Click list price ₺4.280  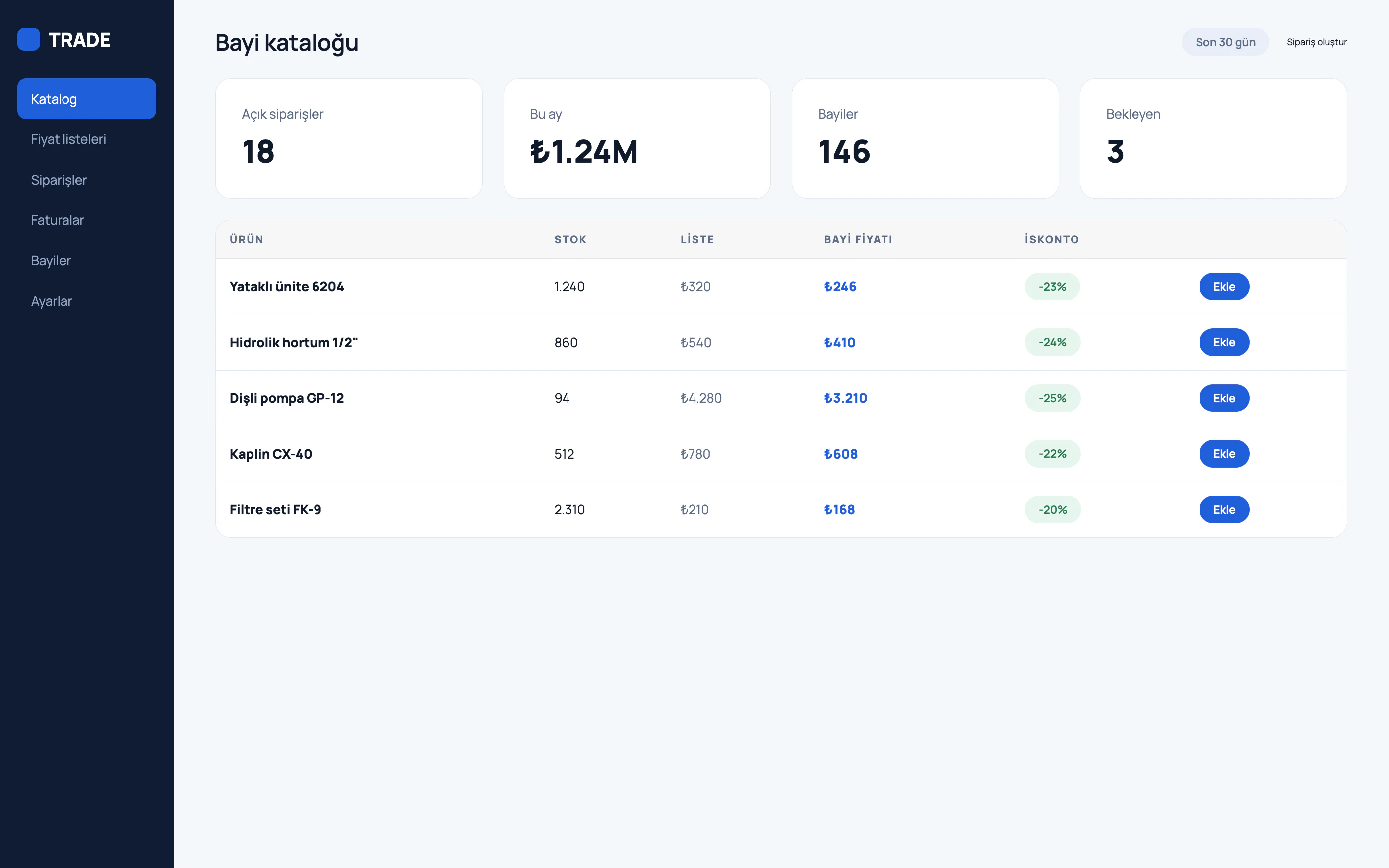701,398
